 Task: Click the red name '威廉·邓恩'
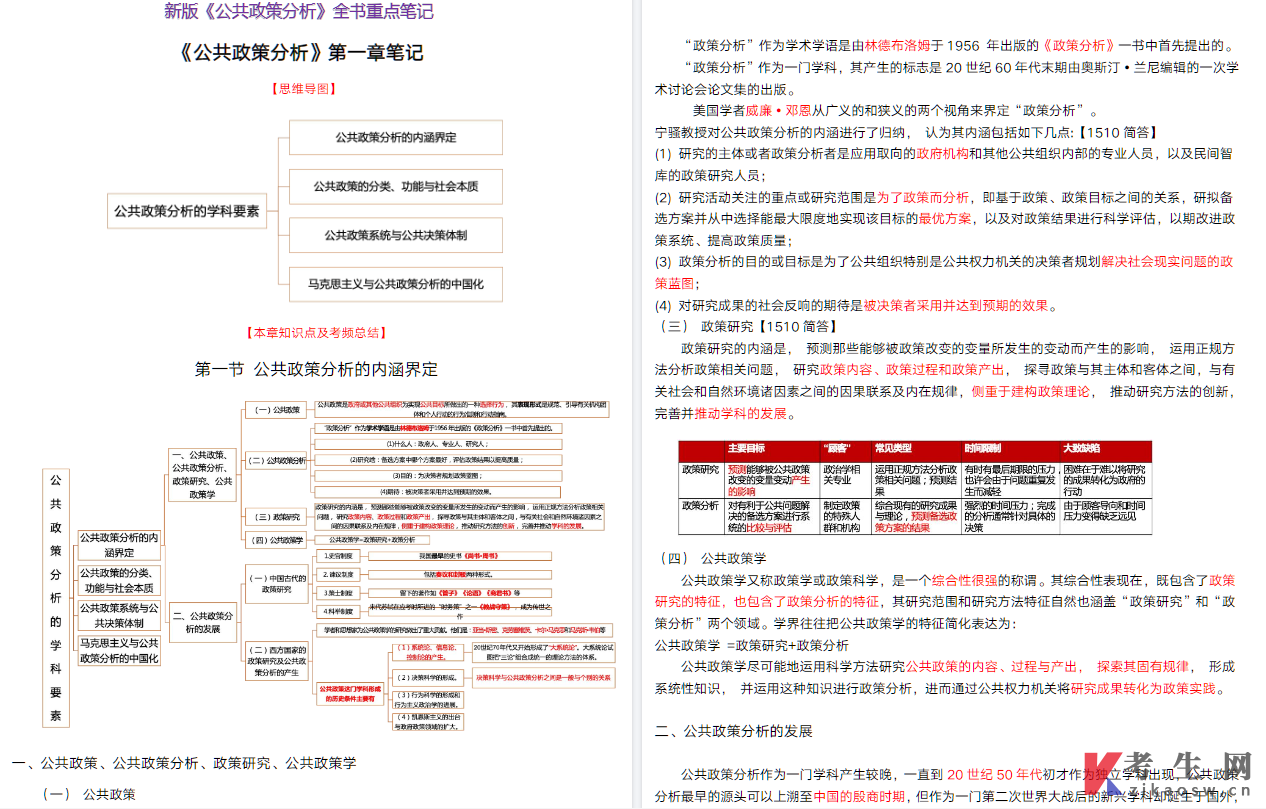(x=778, y=110)
